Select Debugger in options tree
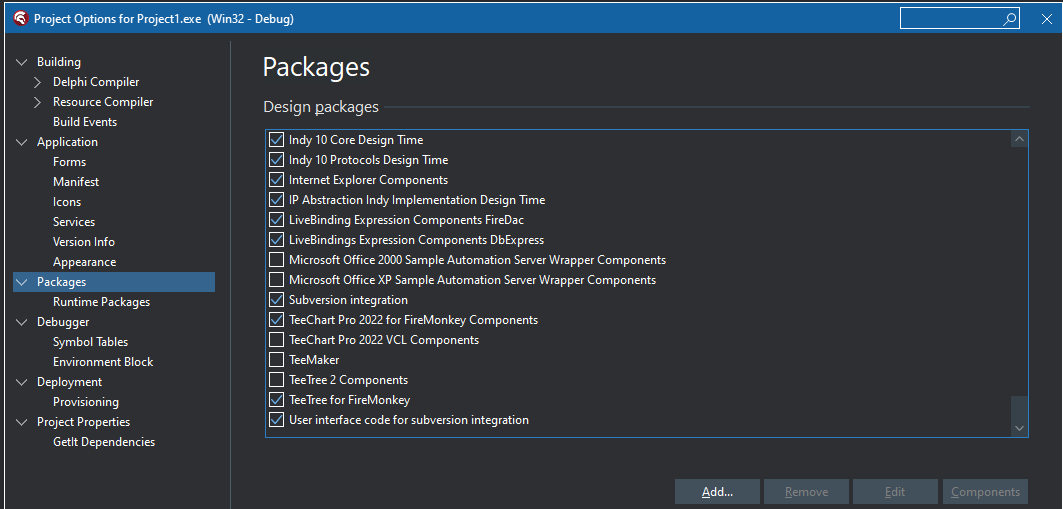Viewport: 1063px width, 509px height. (x=63, y=322)
